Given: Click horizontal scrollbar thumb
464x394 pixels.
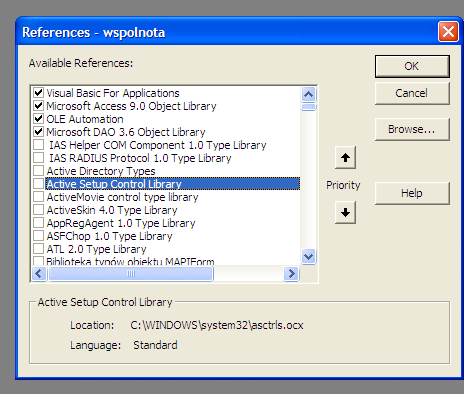Looking at the screenshot, I should (131, 274).
